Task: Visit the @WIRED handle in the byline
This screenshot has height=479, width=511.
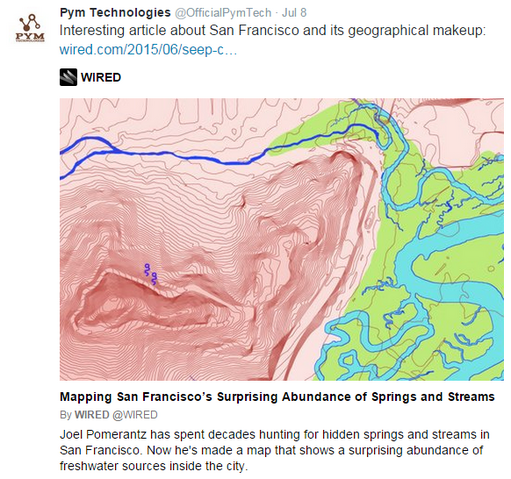Action: coord(135,415)
